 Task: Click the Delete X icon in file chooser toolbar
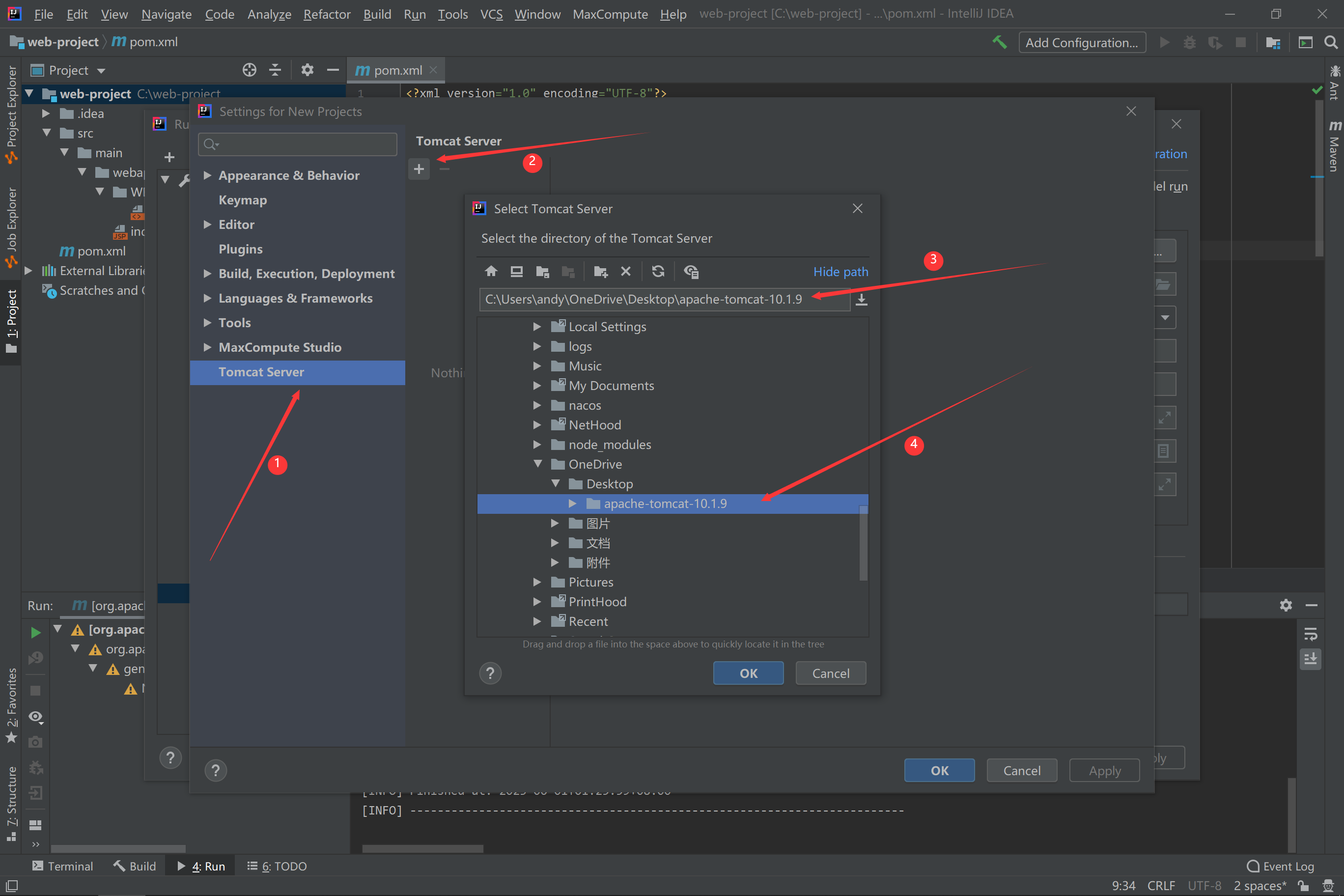coord(626,272)
